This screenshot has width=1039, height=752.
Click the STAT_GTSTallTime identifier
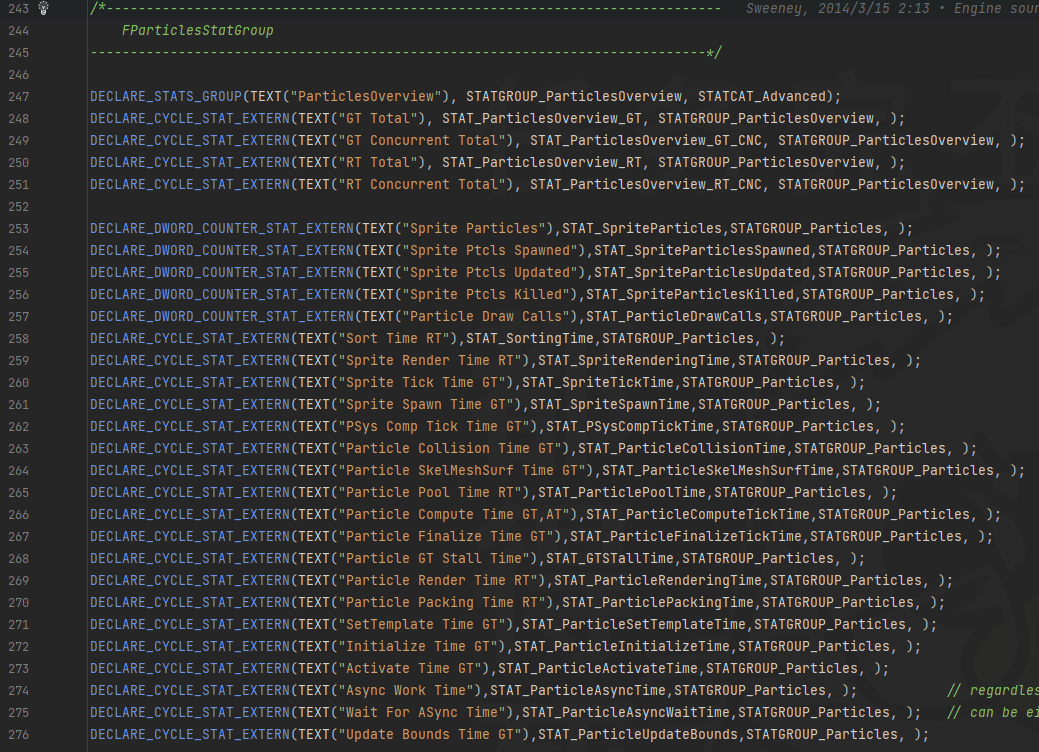610,559
